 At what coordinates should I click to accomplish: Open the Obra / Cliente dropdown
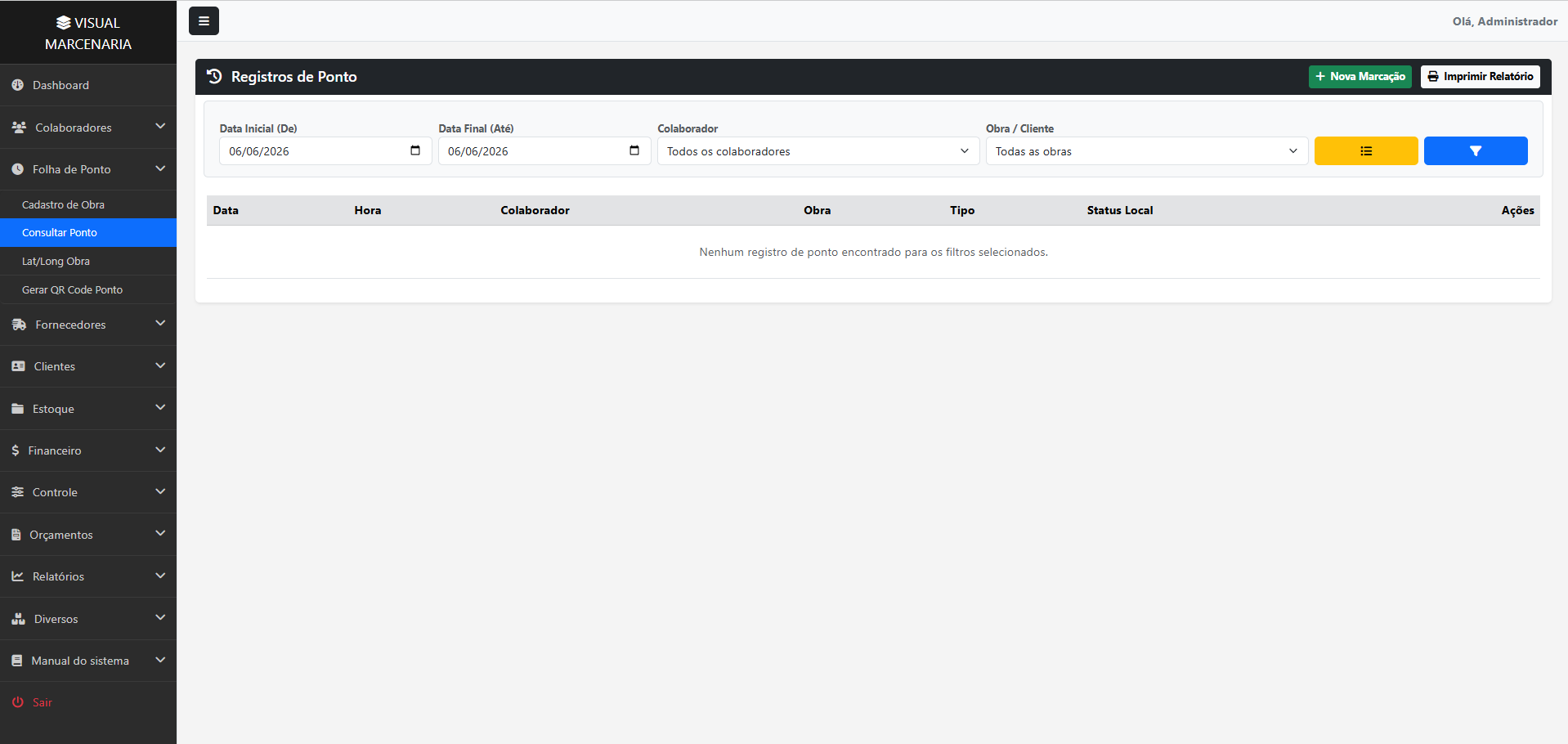pos(1147,151)
